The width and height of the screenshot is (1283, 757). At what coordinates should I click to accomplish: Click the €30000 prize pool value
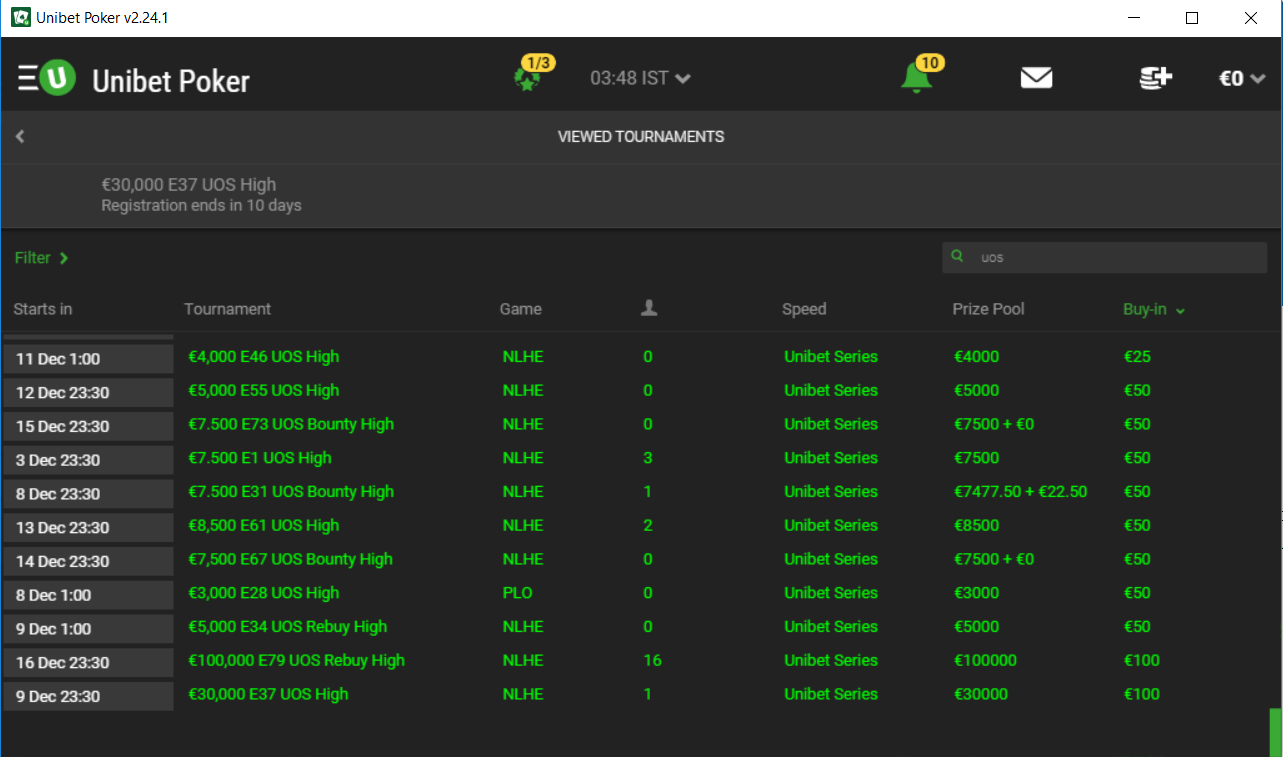(x=981, y=695)
